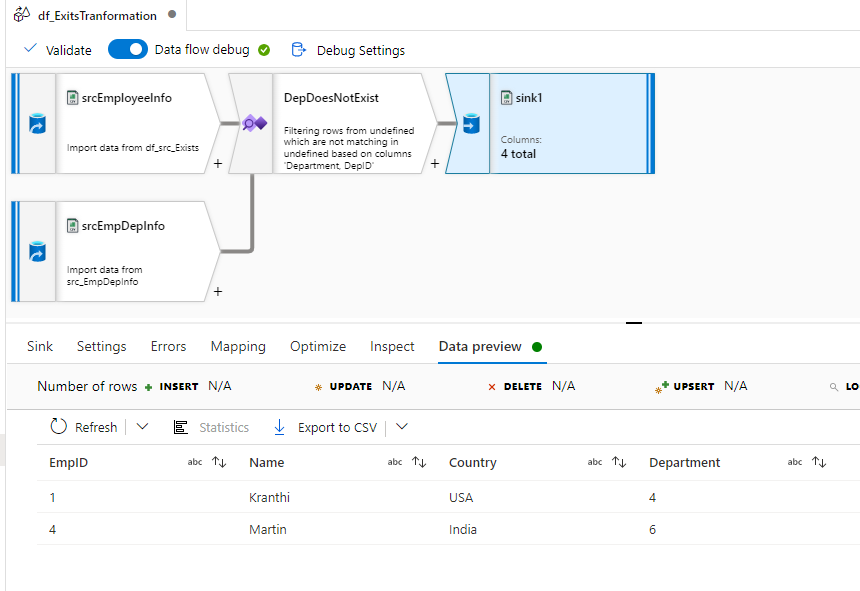Click the EmpID abc type indicator
Screen dimensions: 860x591
point(195,462)
